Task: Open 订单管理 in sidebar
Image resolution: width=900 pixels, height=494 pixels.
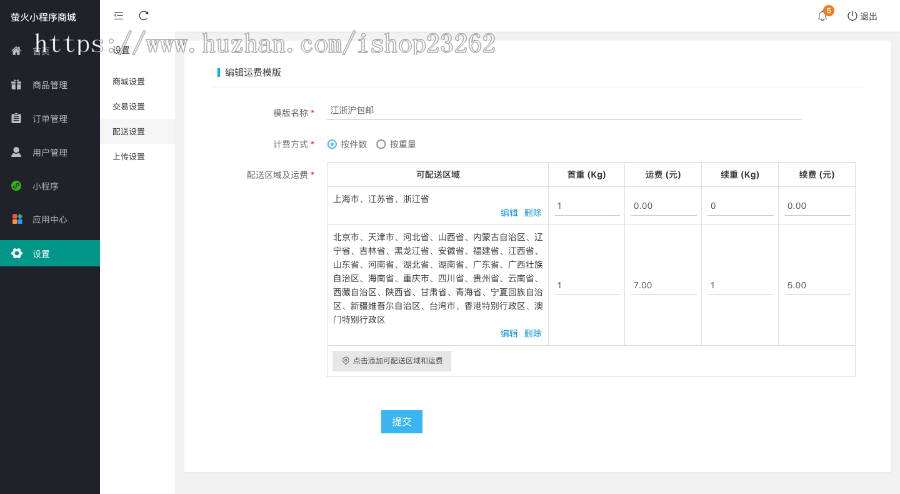Action: point(50,119)
